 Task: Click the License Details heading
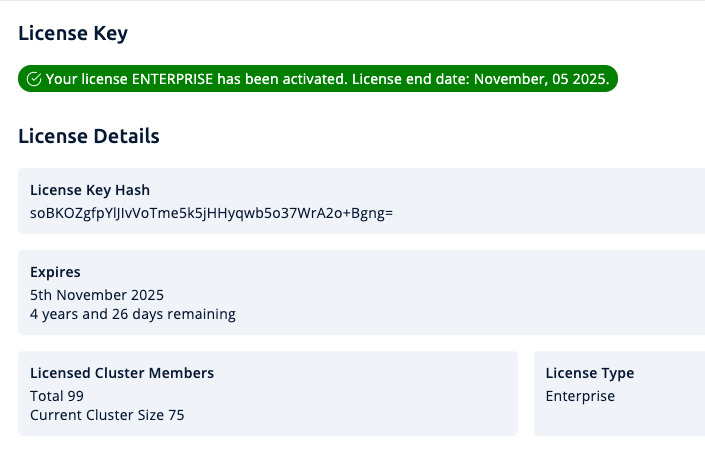click(89, 136)
